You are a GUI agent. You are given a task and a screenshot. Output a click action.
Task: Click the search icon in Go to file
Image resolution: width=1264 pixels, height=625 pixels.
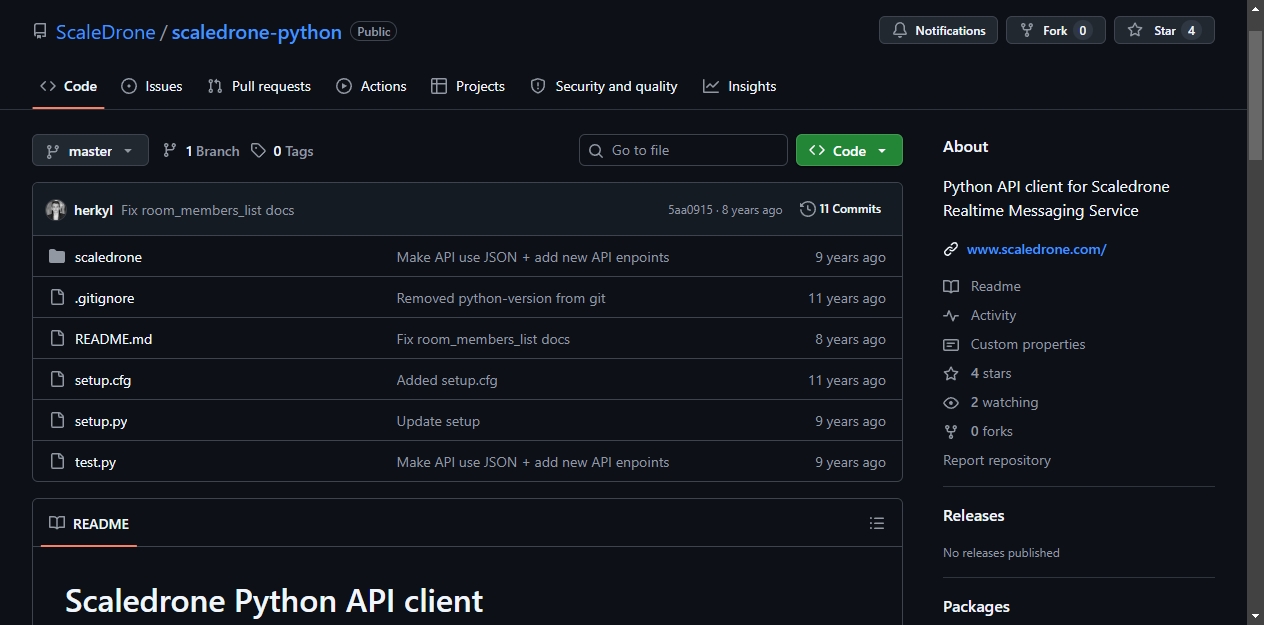point(597,150)
